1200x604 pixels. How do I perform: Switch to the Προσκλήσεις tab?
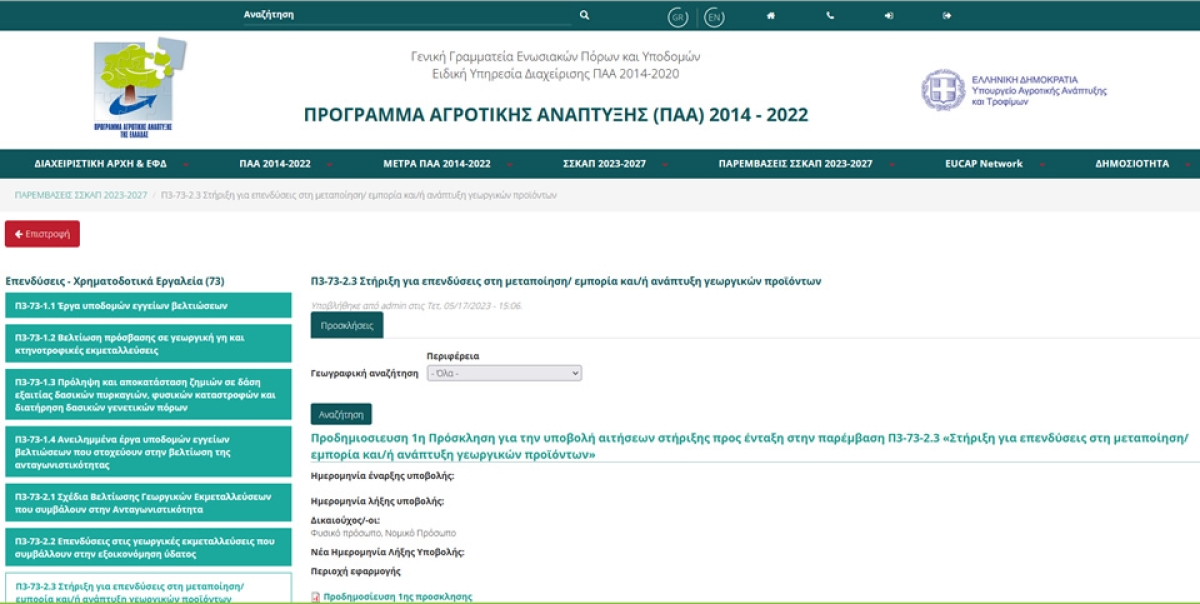tap(347, 325)
